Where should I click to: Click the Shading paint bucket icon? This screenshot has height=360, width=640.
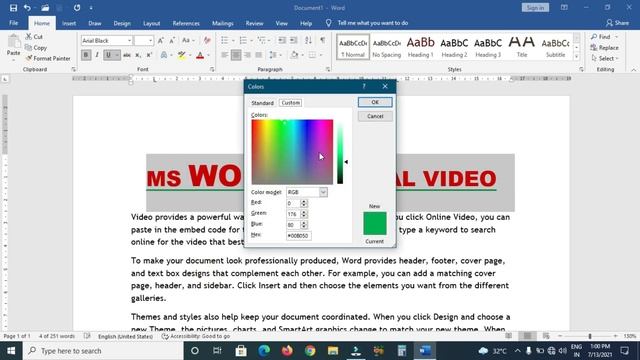click(x=294, y=55)
